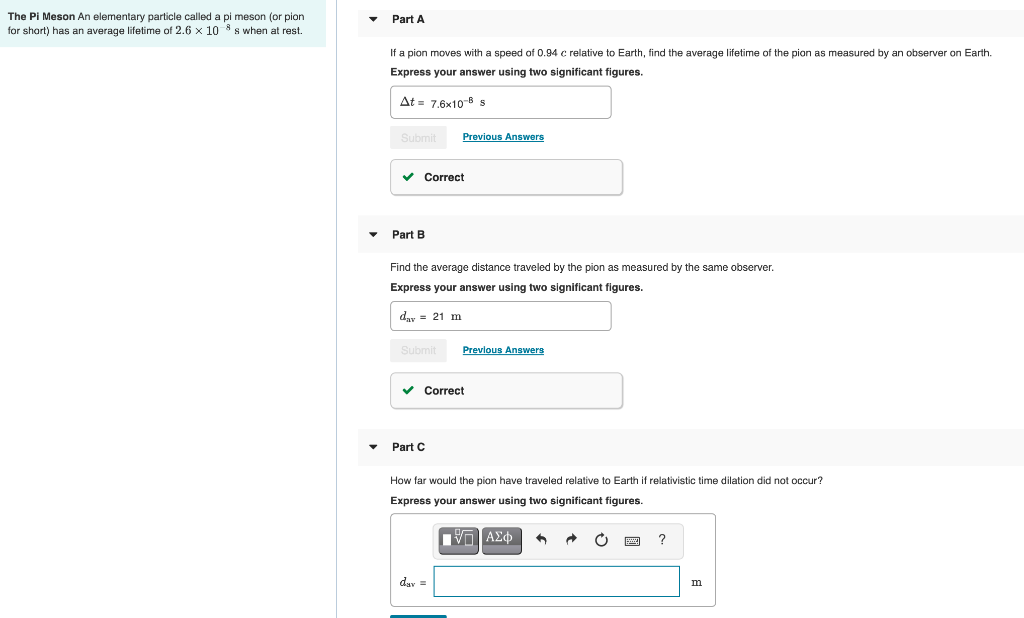Click the undo arrow in the equation toolbar
Viewport: 1024px width, 618px height.
(541, 539)
